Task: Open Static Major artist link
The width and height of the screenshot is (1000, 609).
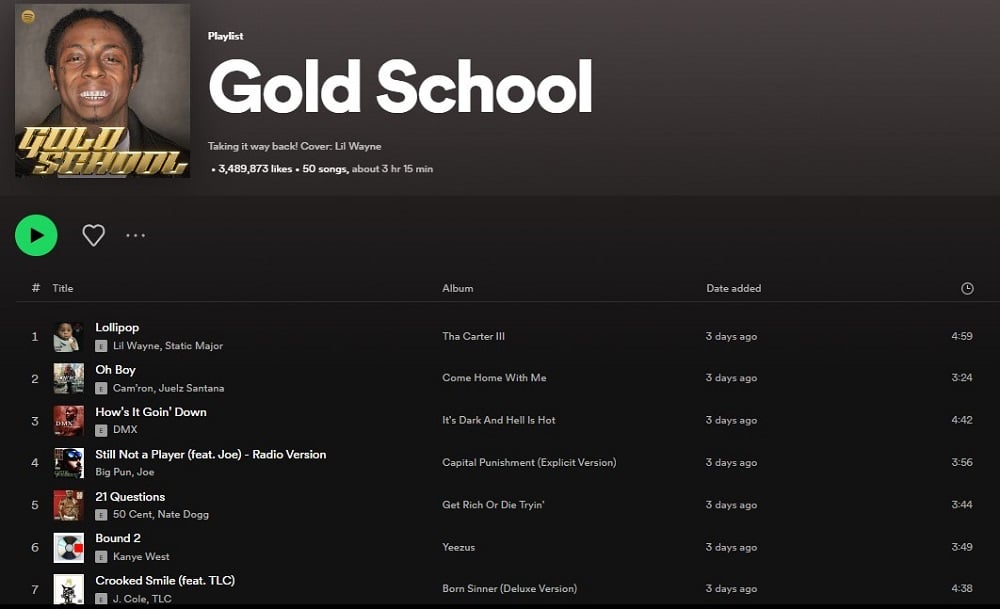Action: click(x=194, y=346)
